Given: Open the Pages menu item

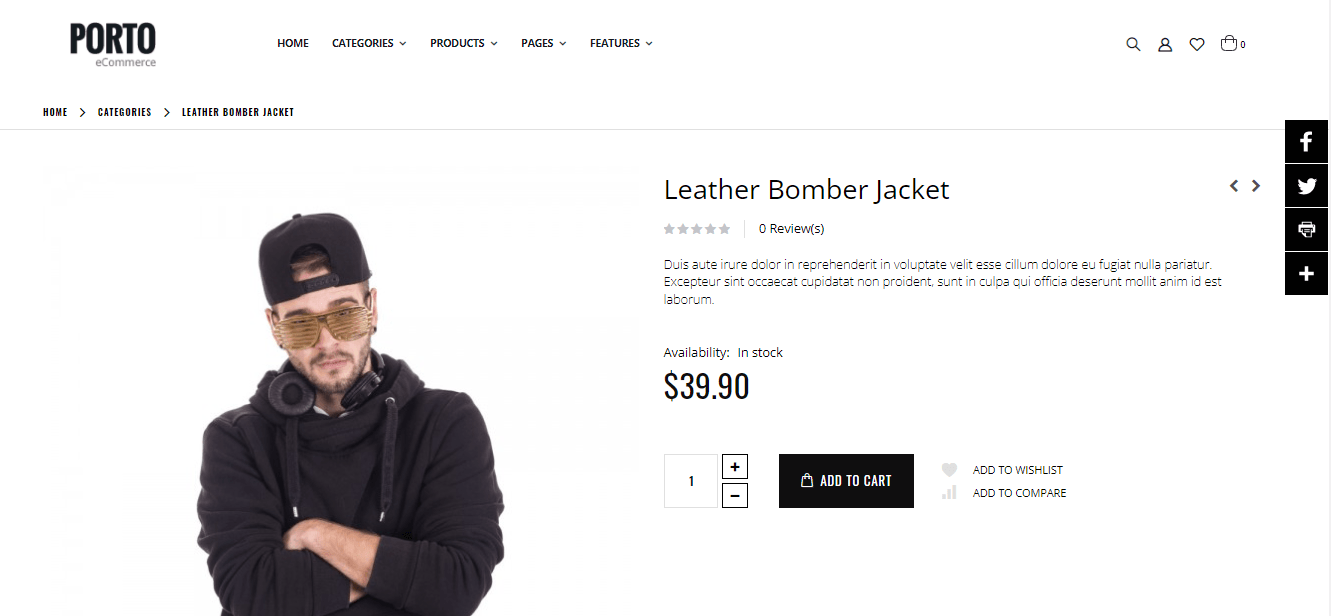Looking at the screenshot, I should 544,43.
